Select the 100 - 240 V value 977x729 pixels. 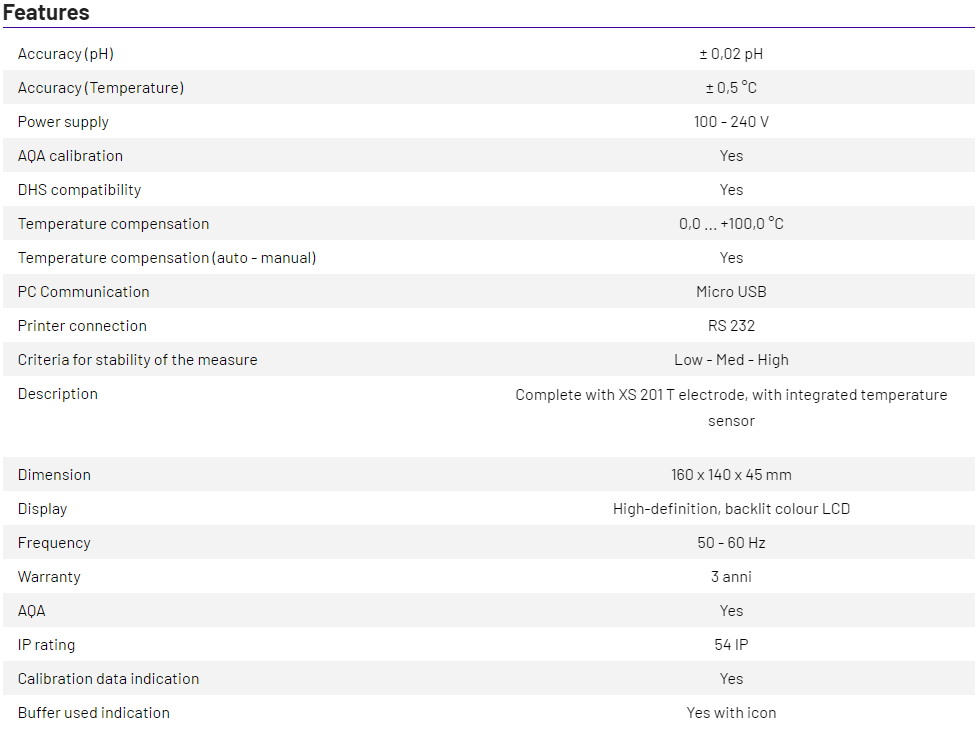[x=731, y=122]
